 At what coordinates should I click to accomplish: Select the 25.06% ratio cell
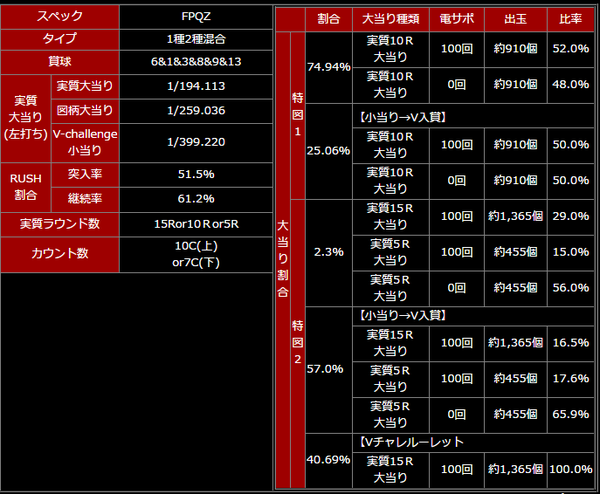point(329,151)
